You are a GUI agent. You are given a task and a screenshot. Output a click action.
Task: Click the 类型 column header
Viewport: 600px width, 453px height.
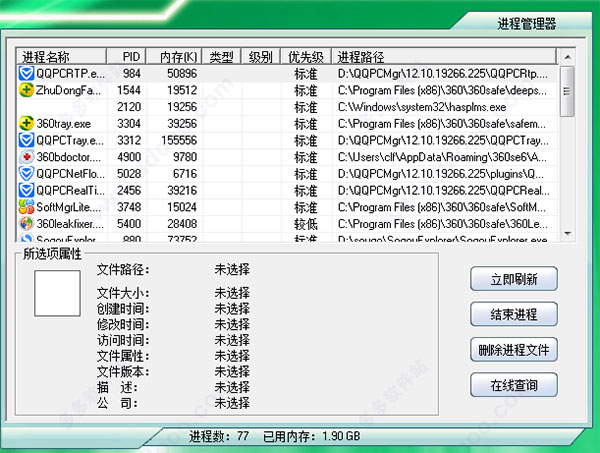(222, 57)
